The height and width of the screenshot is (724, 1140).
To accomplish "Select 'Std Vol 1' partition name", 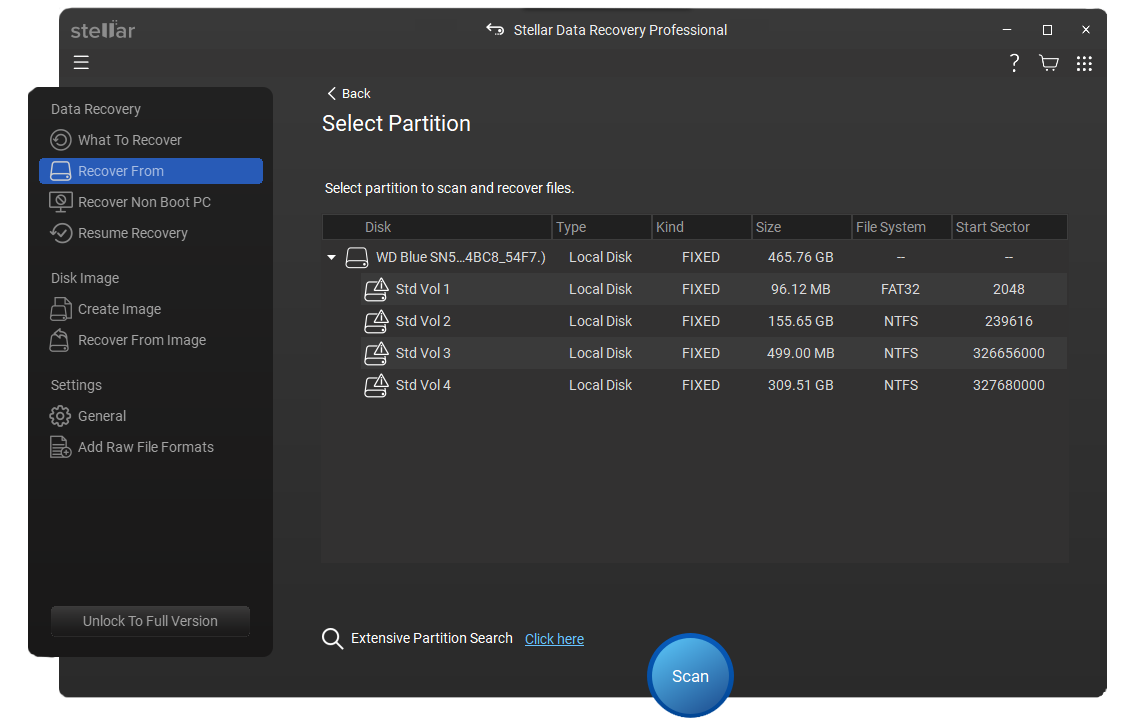I will (422, 289).
